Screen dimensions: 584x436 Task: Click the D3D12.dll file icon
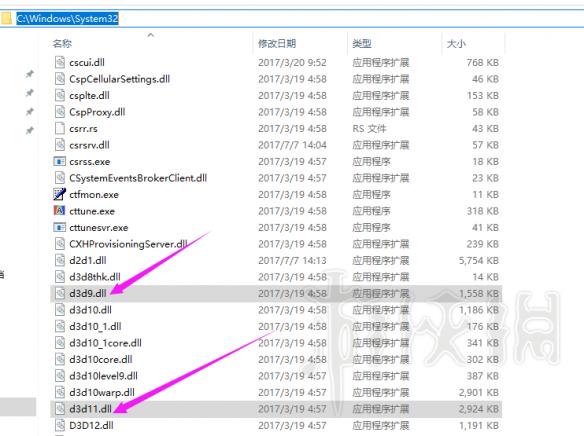tap(60, 425)
